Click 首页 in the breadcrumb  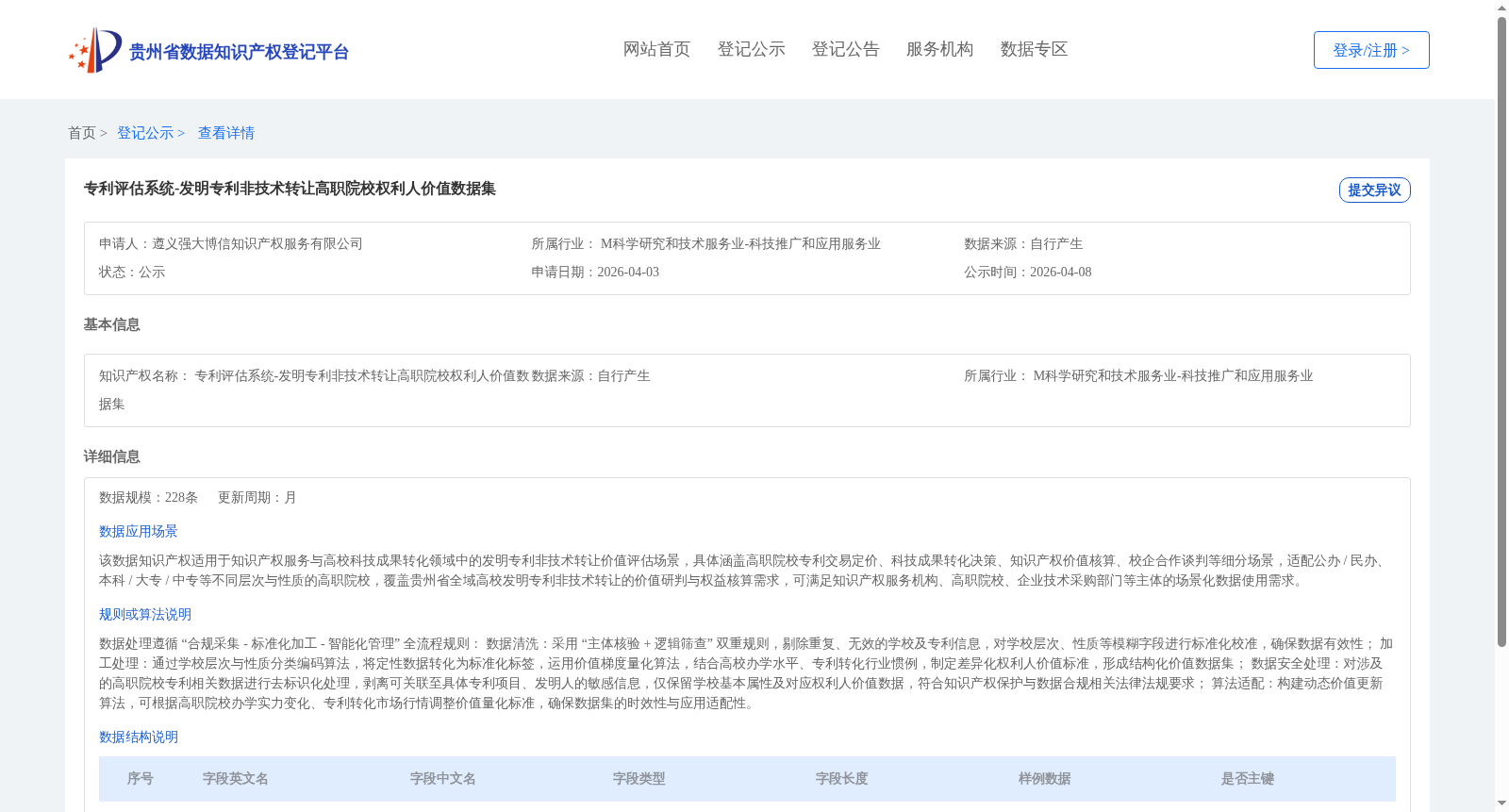tap(82, 133)
